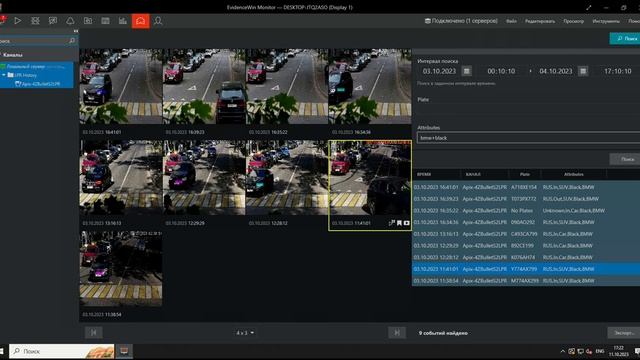The image size is (640, 360).
Task: Open thumbnail captured at 16:41:01
Action: point(121,86)
